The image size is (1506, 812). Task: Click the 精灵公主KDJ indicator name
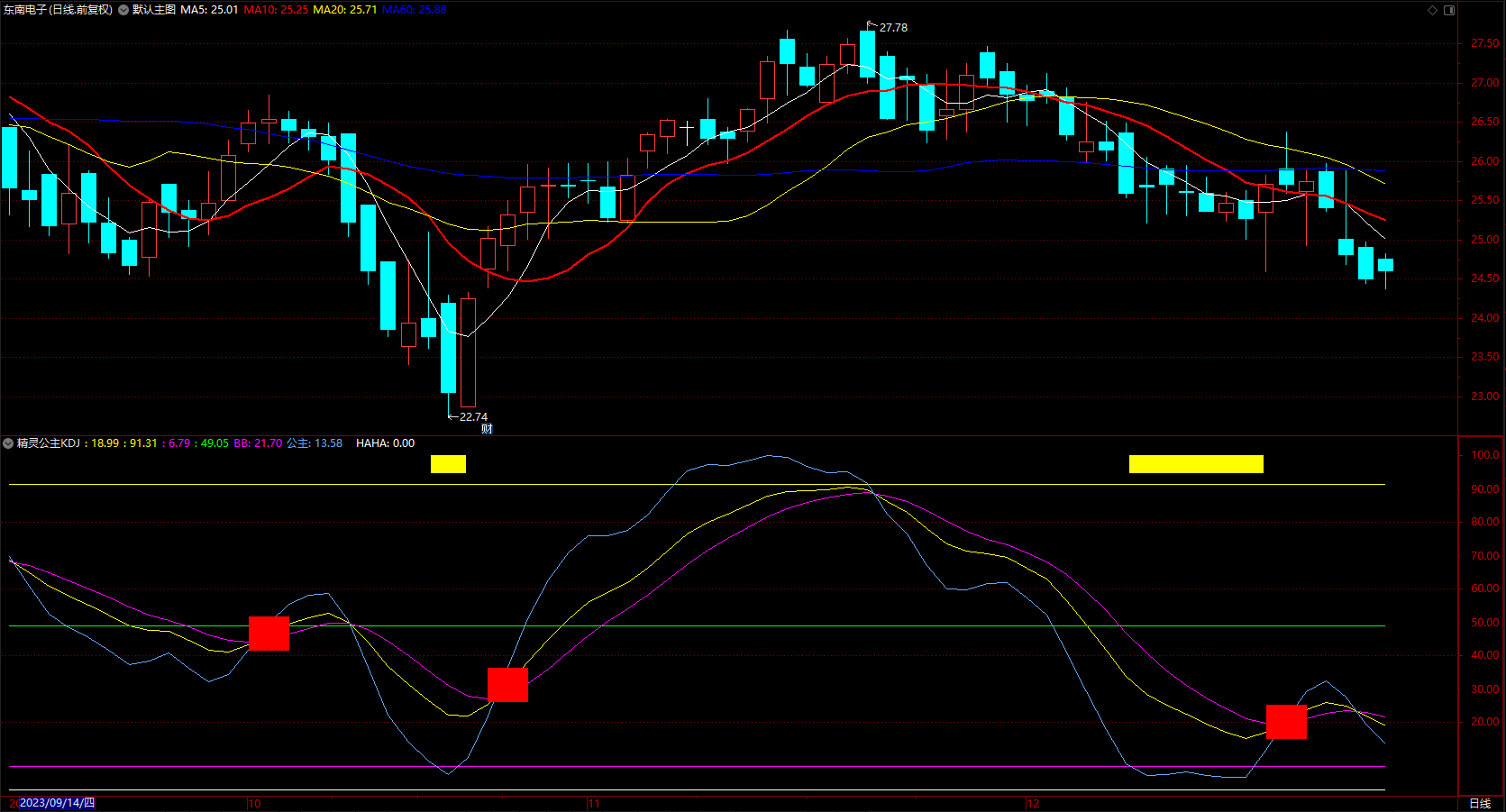(49, 443)
